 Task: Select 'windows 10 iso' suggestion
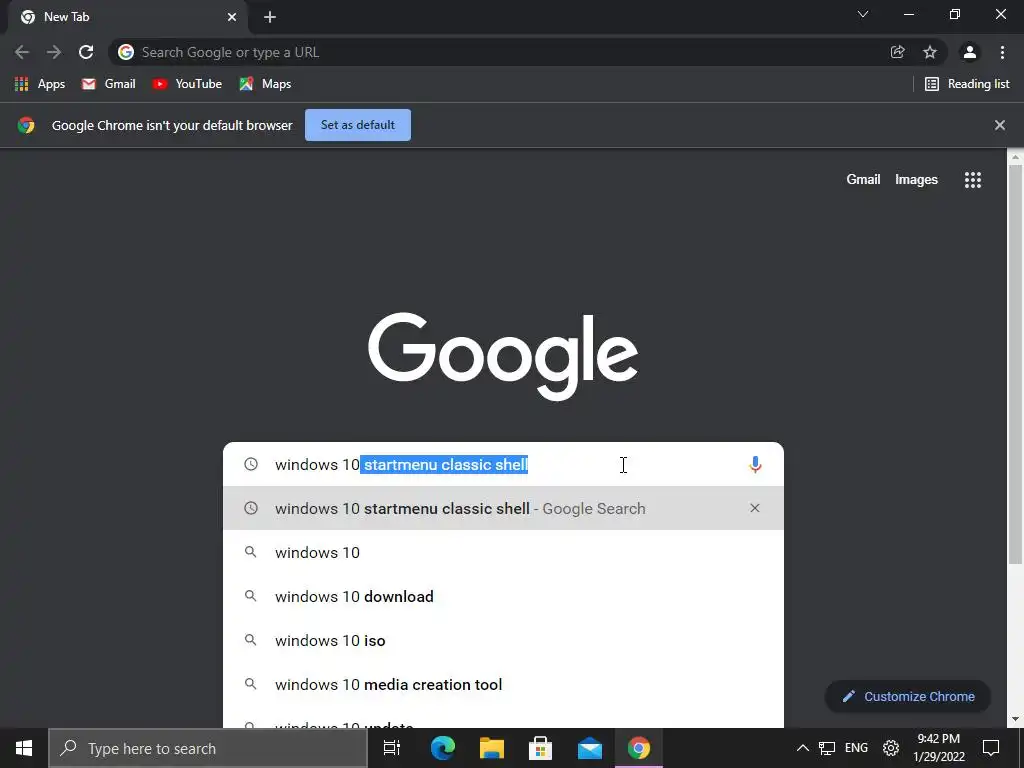pyautogui.click(x=503, y=640)
